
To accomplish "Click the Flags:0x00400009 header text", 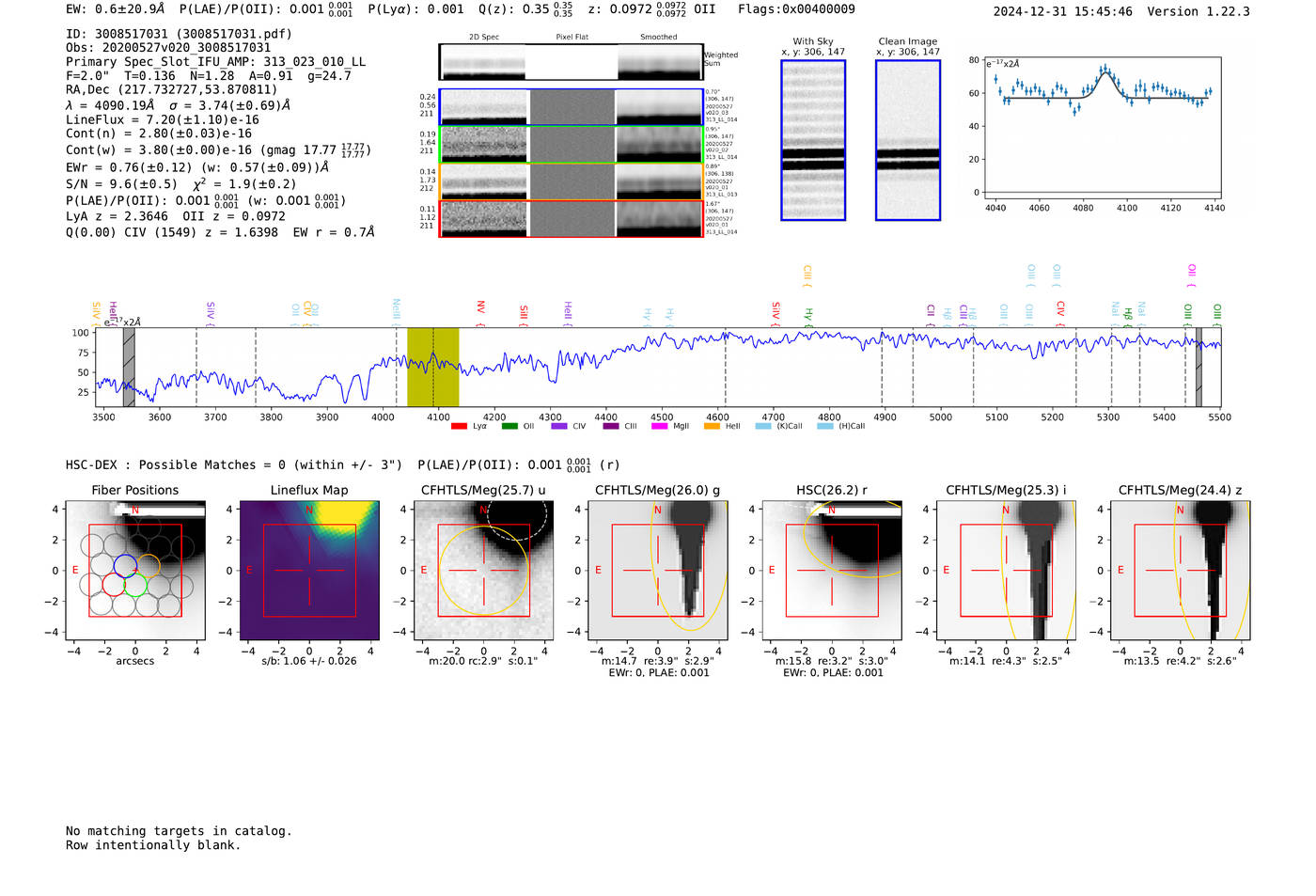I will (x=796, y=9).
